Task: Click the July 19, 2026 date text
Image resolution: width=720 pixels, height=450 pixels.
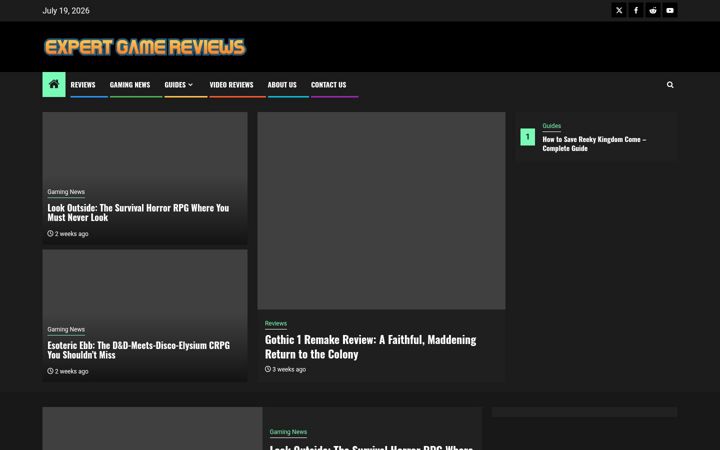Action: [66, 11]
